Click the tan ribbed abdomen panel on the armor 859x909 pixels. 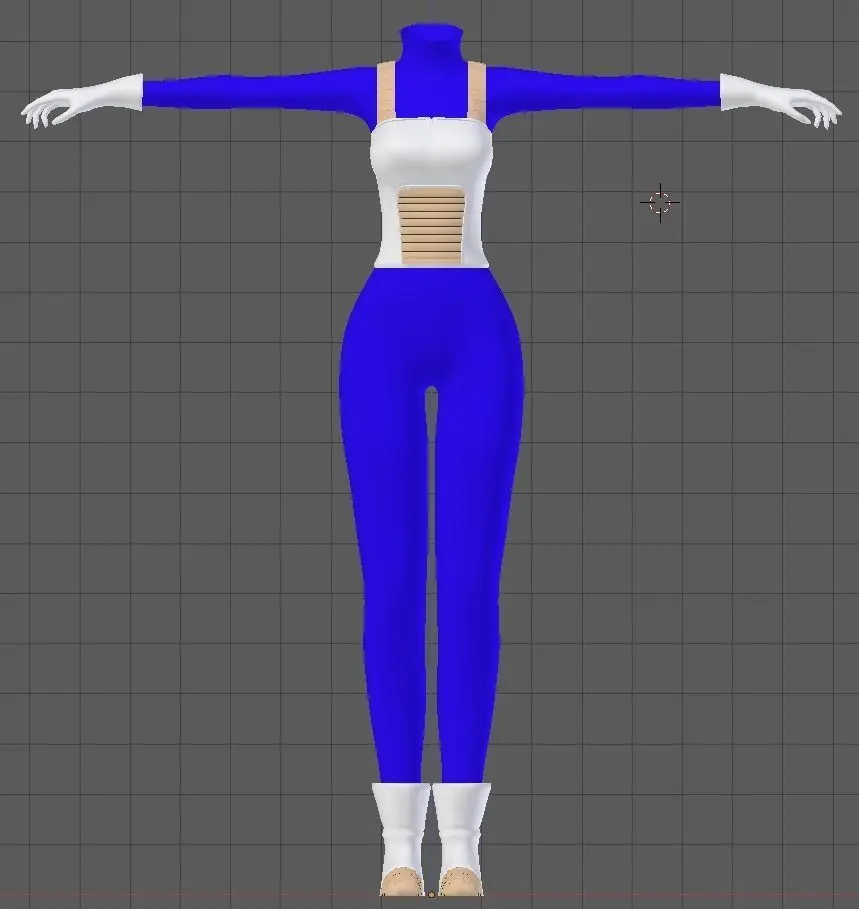click(432, 225)
